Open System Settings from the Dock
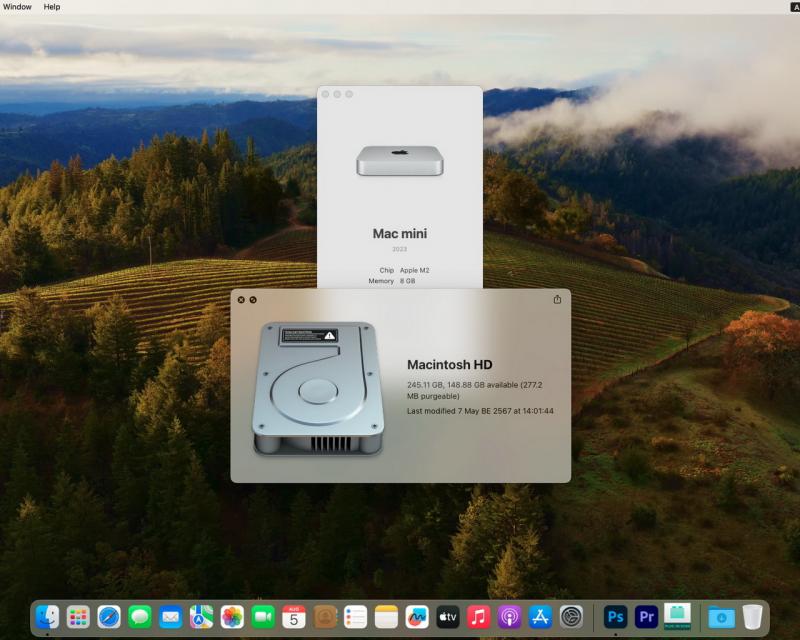Viewport: 800px width, 640px height. (571, 617)
